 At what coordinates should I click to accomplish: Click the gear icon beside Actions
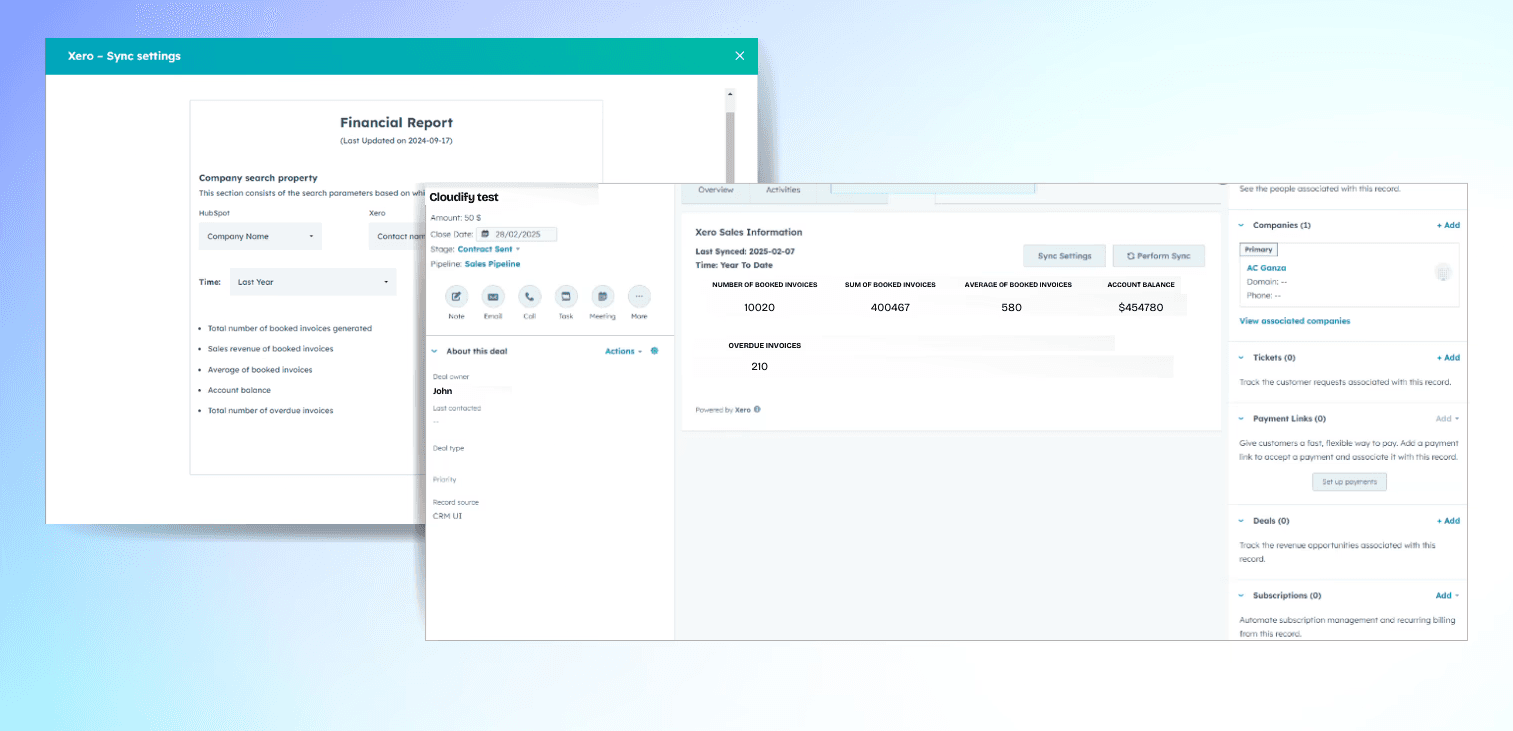pyautogui.click(x=655, y=351)
